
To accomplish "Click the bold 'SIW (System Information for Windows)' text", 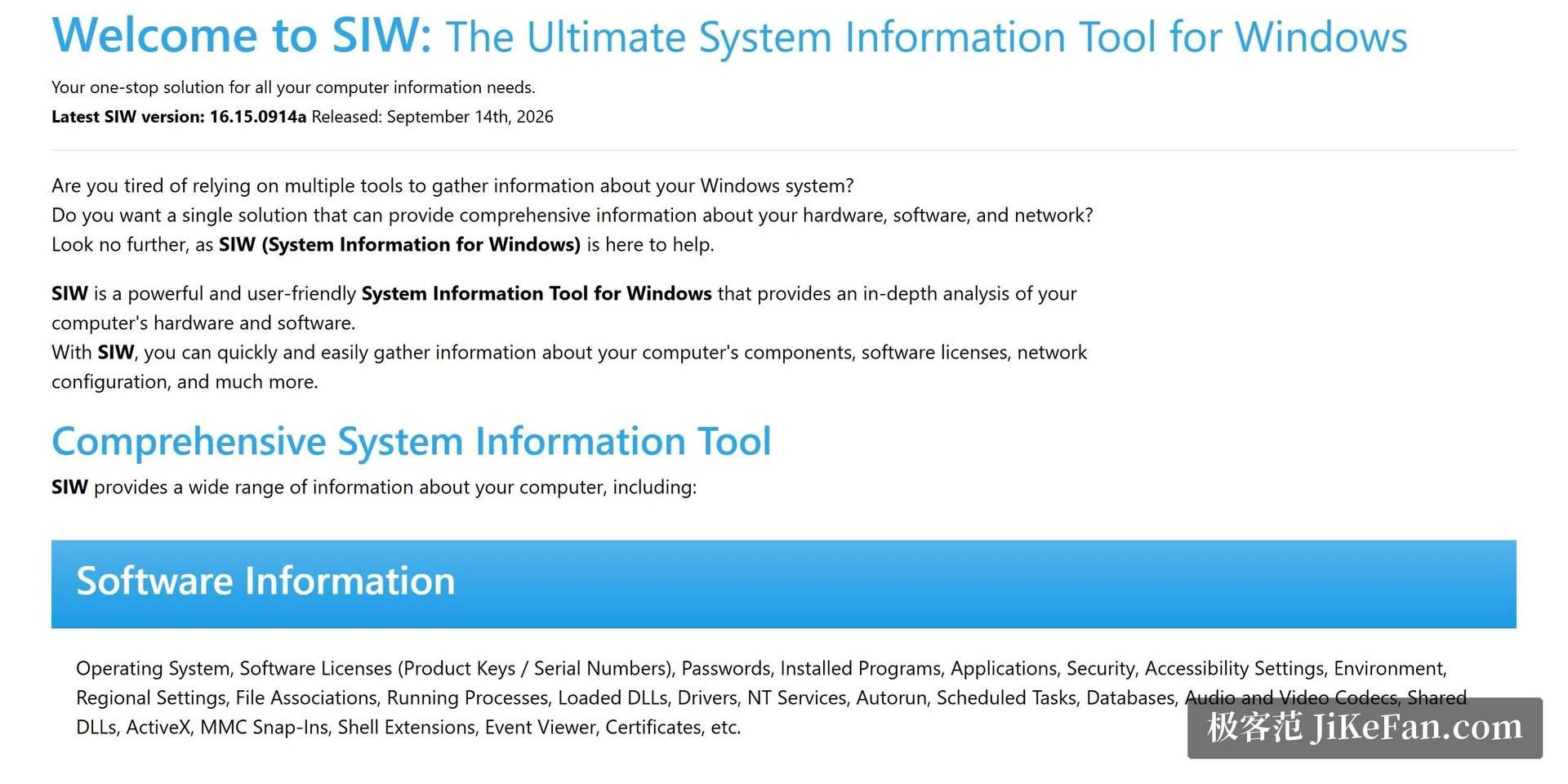I will tap(399, 245).
